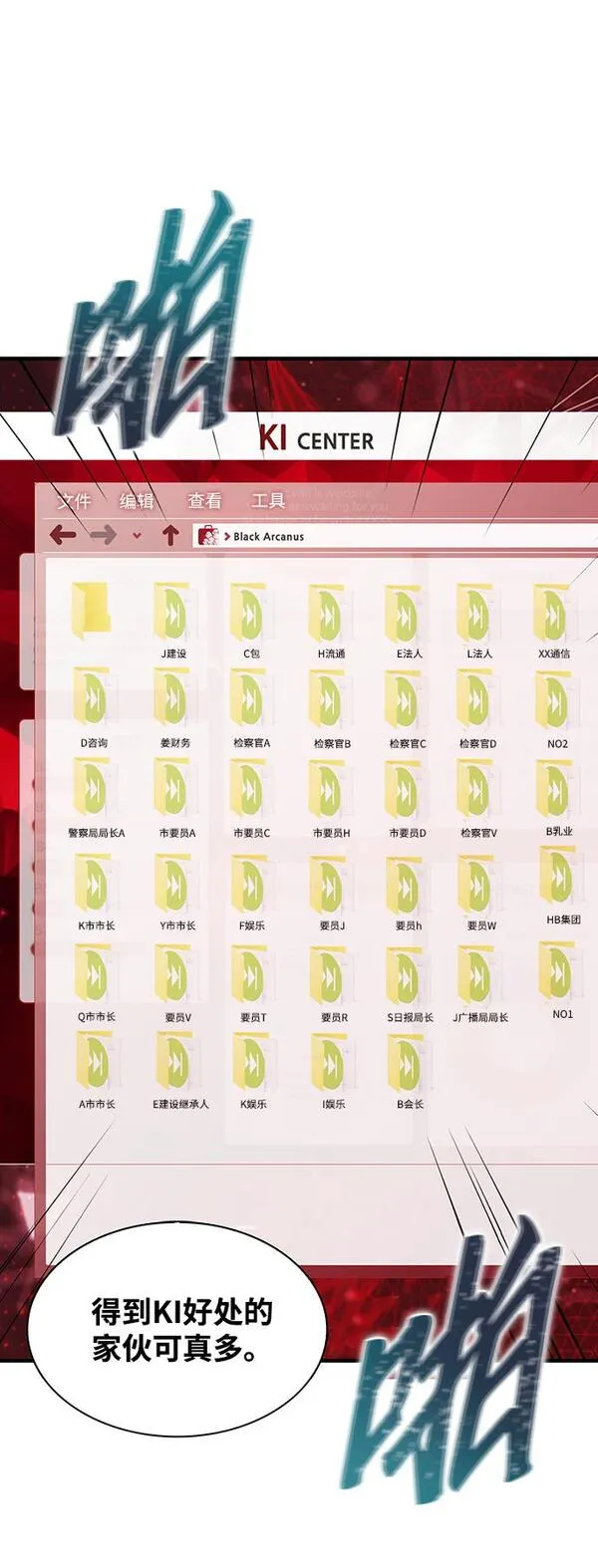Click the 查看 menu
This screenshot has height=1568, width=598.
tap(204, 501)
